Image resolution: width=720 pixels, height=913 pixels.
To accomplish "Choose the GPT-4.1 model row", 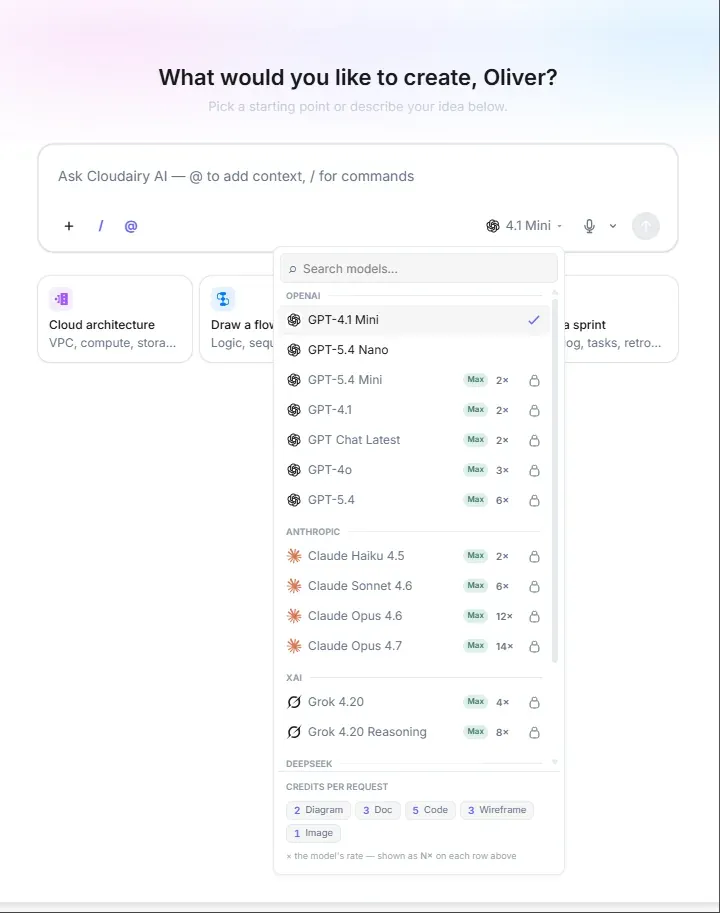I will pos(414,410).
